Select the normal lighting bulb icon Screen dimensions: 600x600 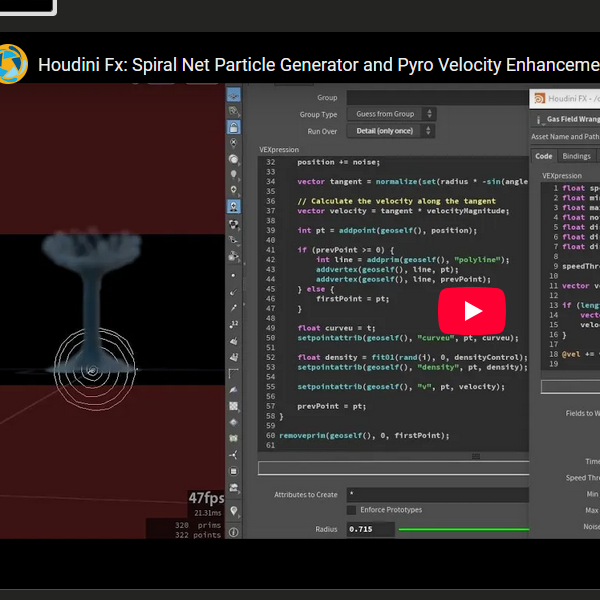(x=233, y=175)
